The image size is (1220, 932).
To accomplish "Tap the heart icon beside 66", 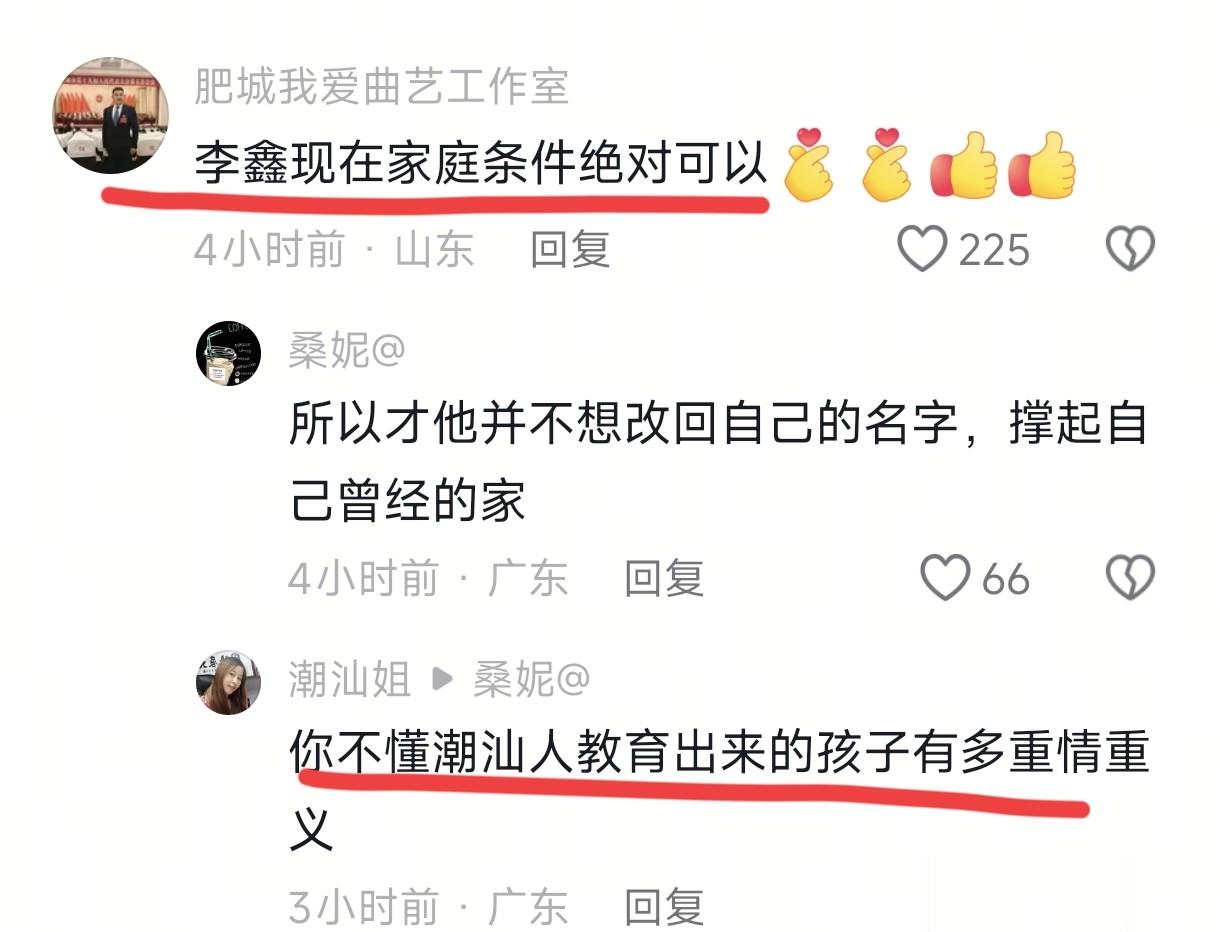I will point(945,578).
